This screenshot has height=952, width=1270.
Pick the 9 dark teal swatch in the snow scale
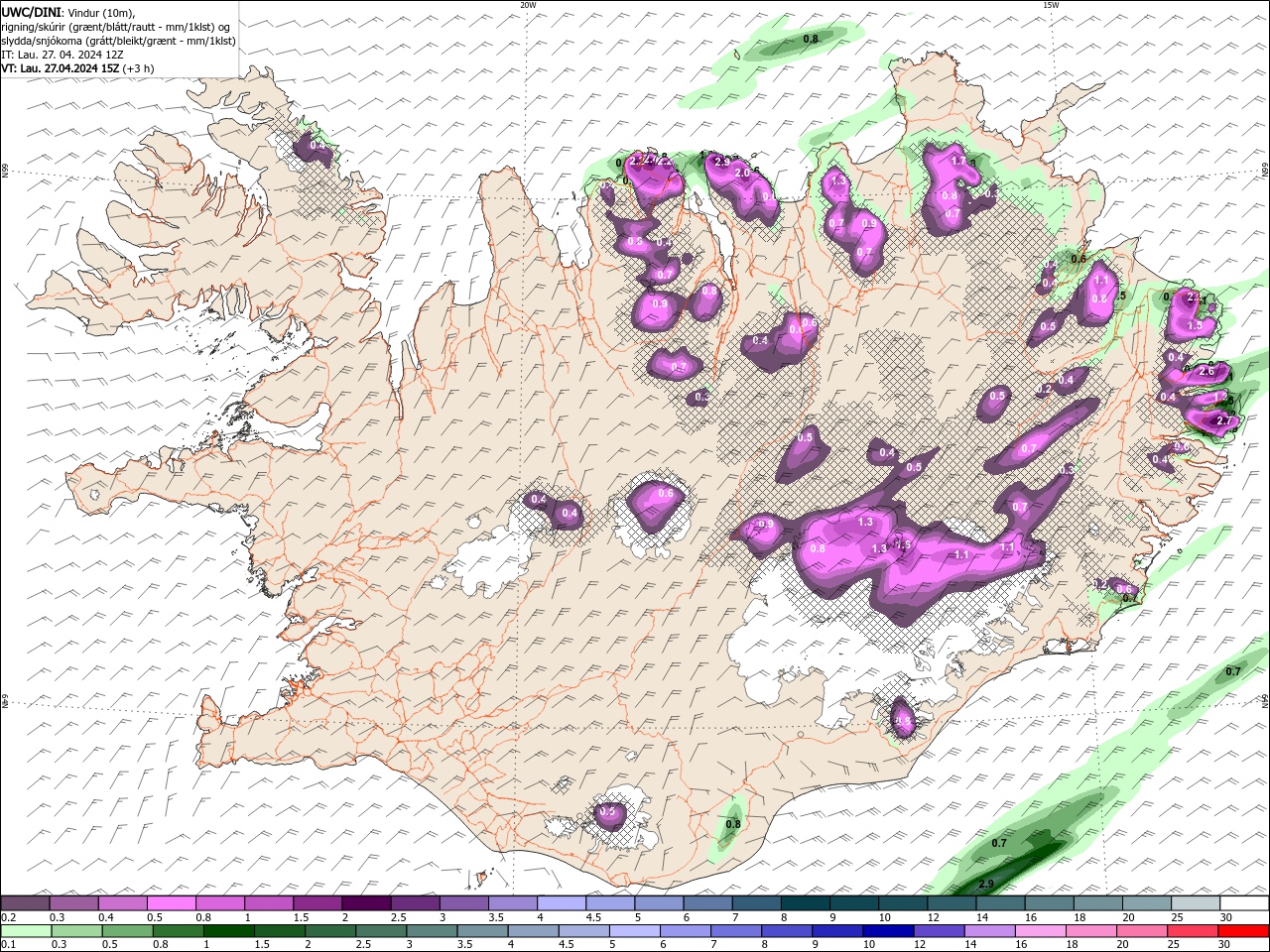coord(852,903)
